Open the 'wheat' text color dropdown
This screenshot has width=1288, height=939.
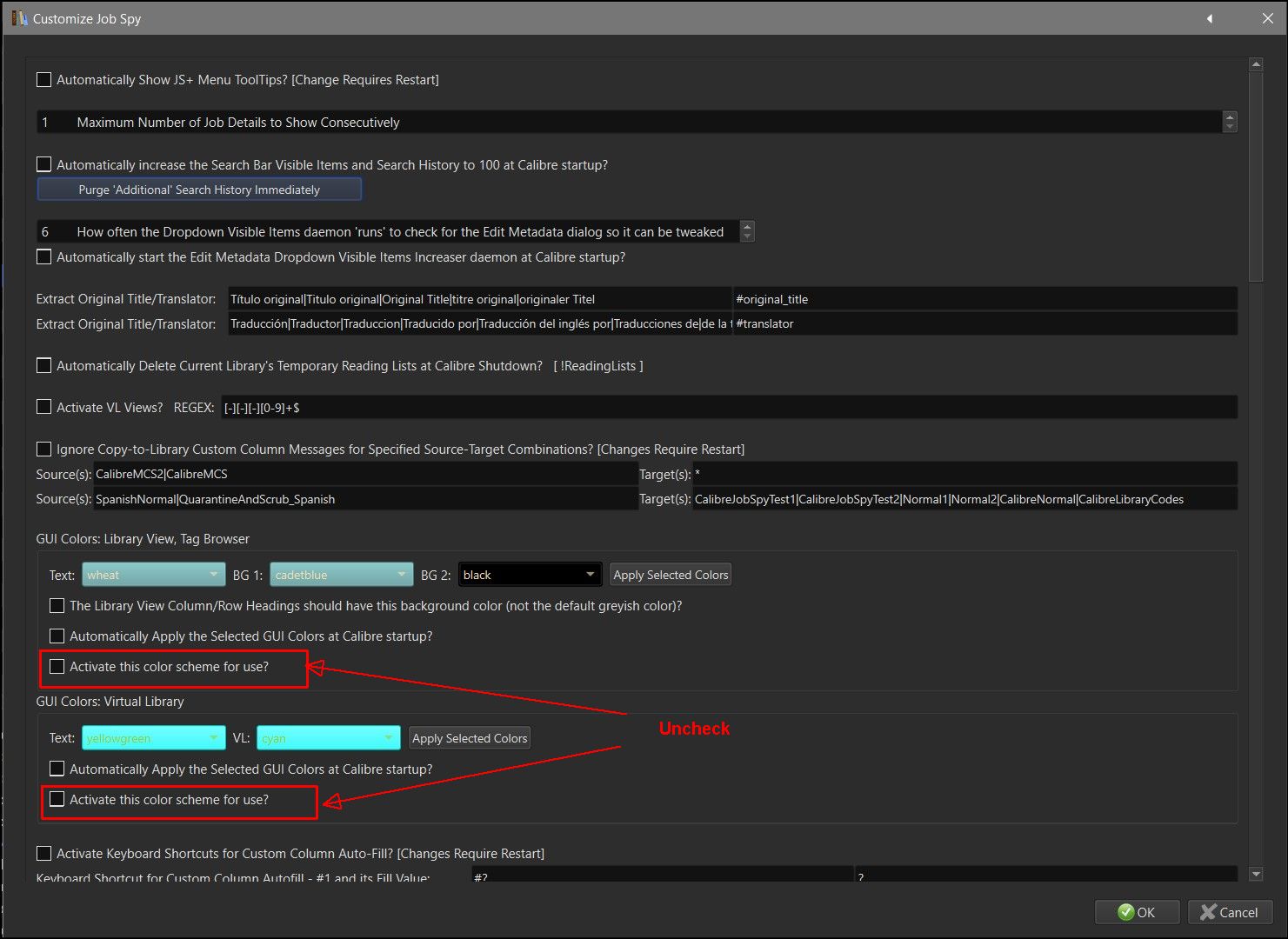(x=154, y=575)
